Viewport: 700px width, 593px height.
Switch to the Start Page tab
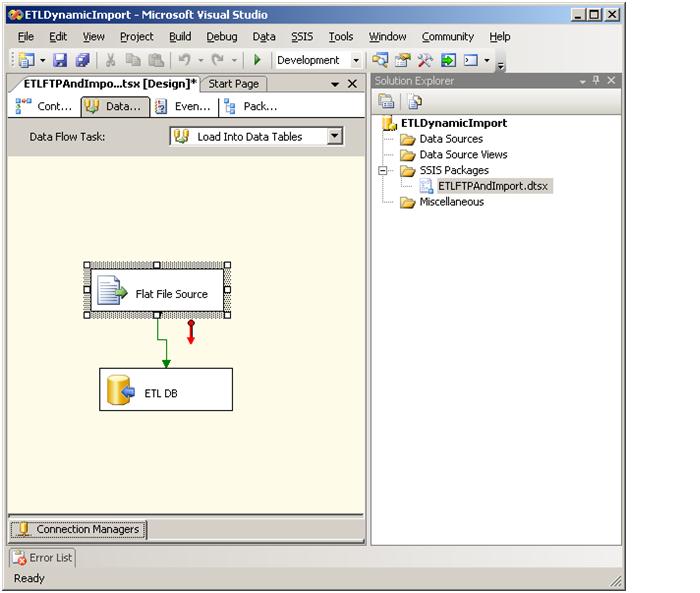pos(233,84)
